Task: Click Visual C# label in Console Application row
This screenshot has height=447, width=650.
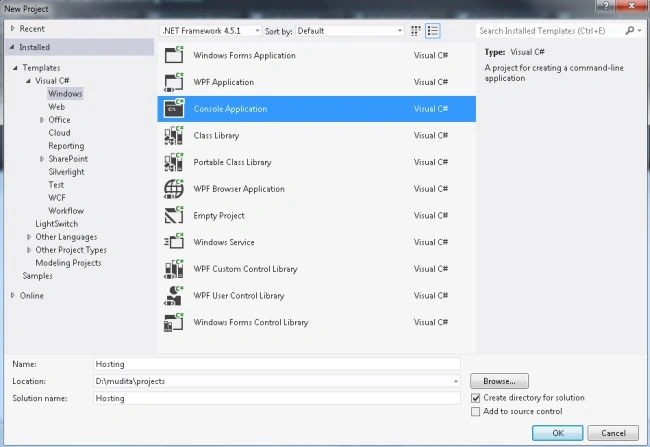Action: (431, 109)
